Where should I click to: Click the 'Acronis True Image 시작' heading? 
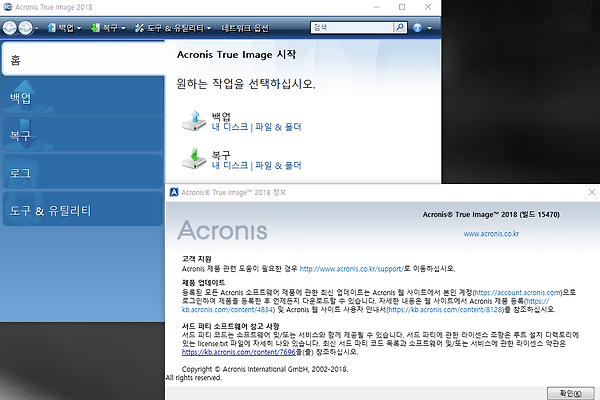pyautogui.click(x=236, y=54)
